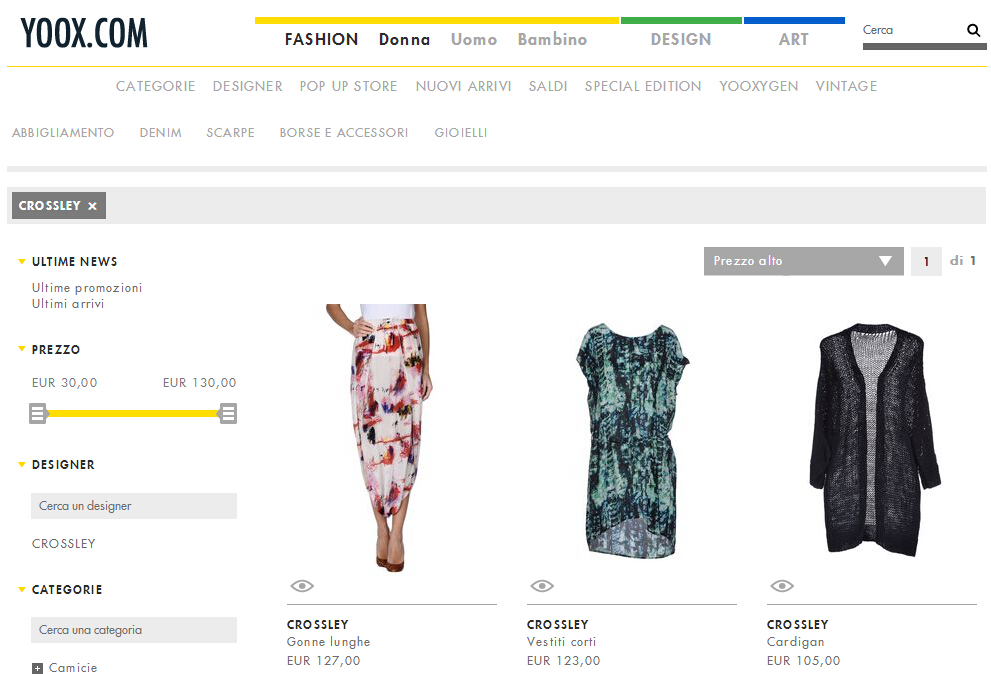The width and height of the screenshot is (991, 674).
Task: Click the eye icon under the Cardigan
Action: (x=782, y=586)
